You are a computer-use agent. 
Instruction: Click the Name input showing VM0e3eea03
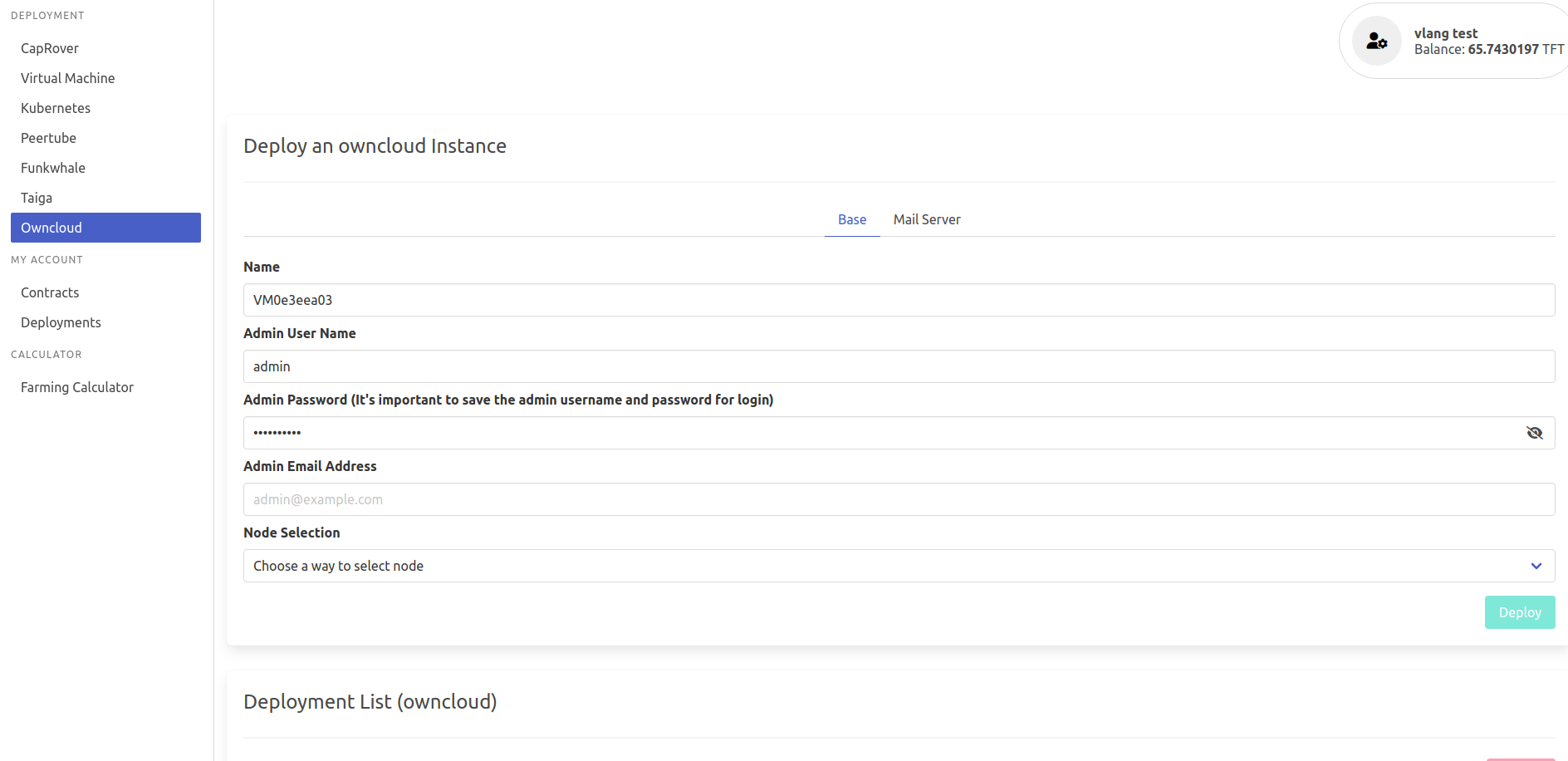(x=899, y=299)
